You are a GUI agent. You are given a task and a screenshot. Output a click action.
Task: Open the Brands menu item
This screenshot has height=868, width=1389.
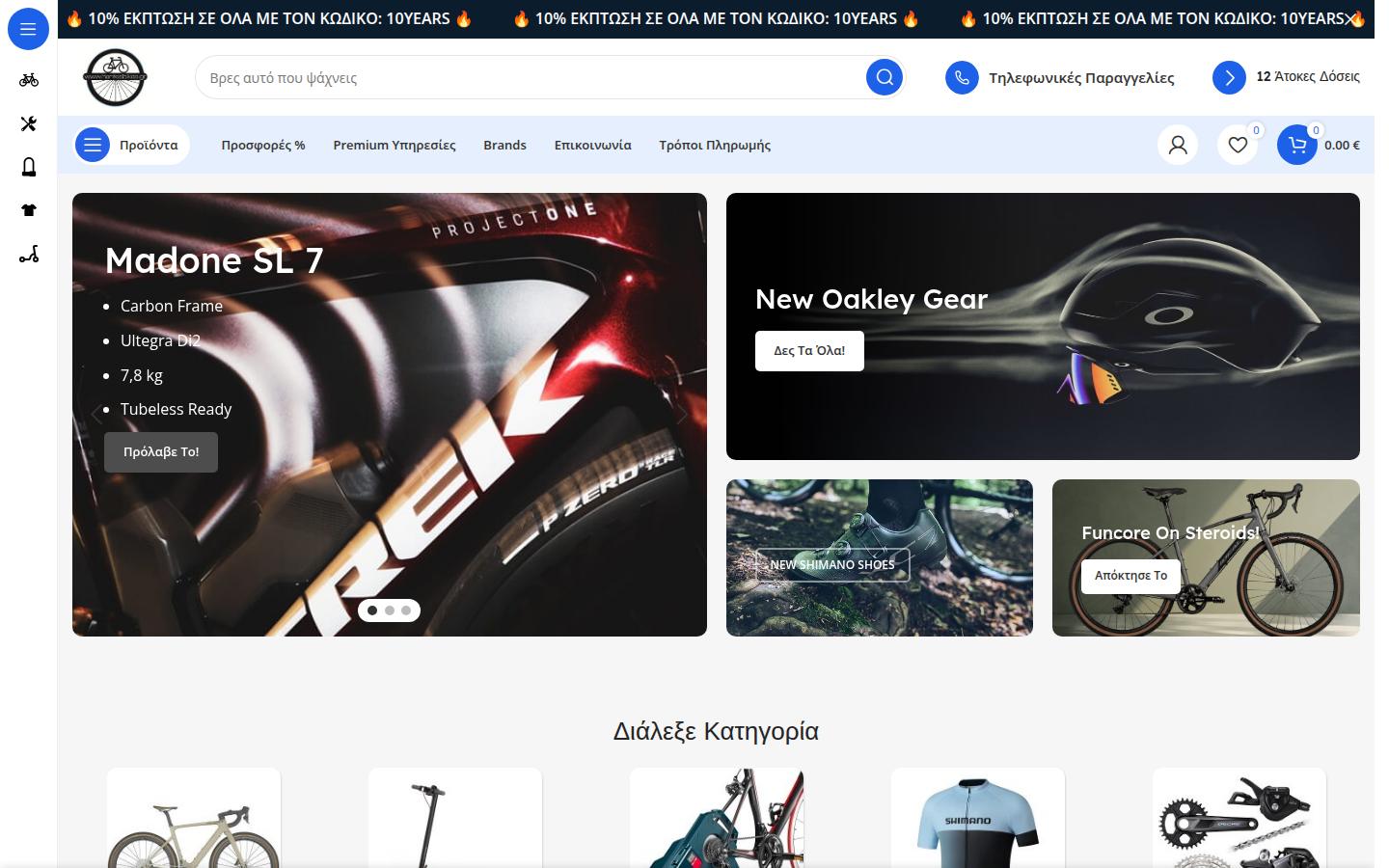(504, 145)
